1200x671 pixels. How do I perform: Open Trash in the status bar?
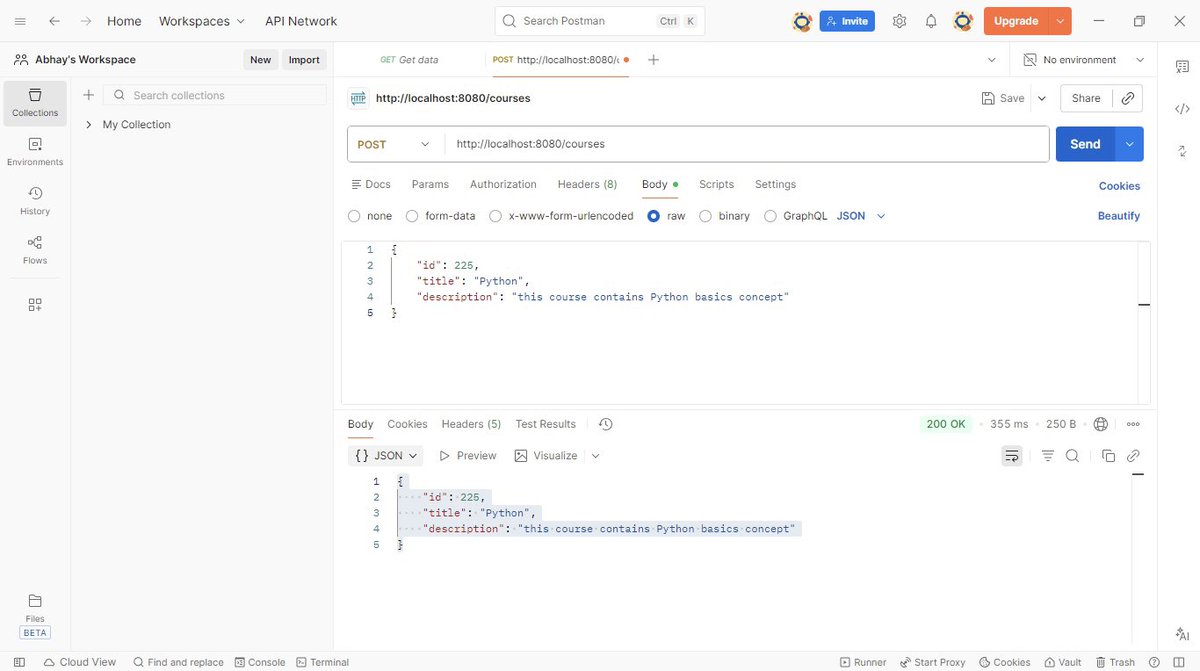click(1115, 662)
